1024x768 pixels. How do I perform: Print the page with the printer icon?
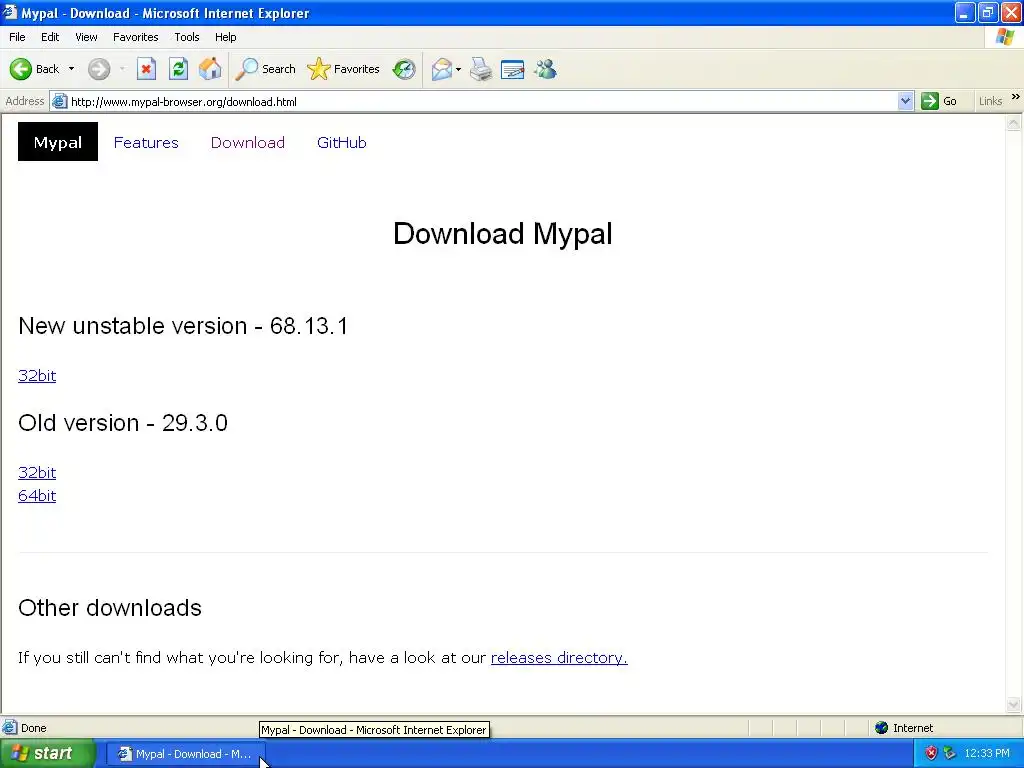pyautogui.click(x=481, y=69)
